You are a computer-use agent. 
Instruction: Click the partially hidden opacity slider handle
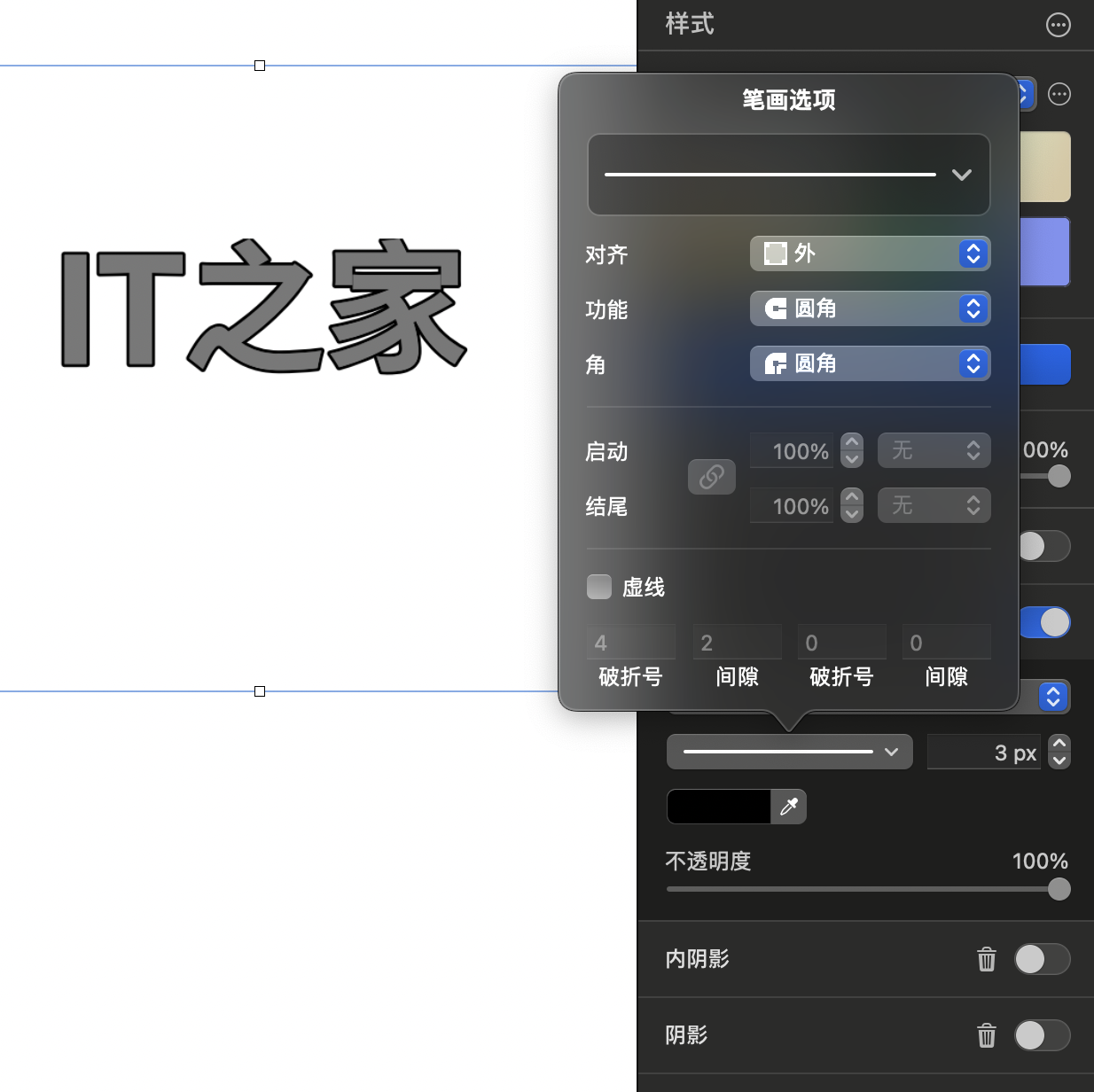click(x=1059, y=476)
